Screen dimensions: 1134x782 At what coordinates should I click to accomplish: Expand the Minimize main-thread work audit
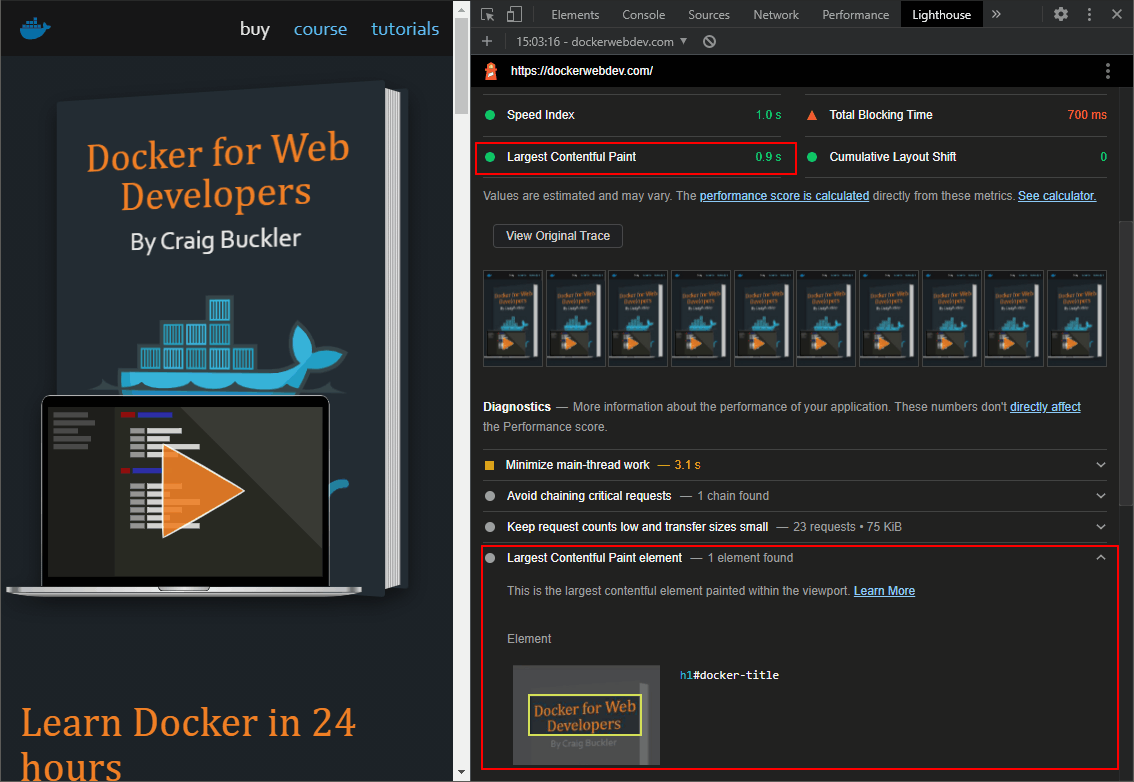click(x=1101, y=465)
